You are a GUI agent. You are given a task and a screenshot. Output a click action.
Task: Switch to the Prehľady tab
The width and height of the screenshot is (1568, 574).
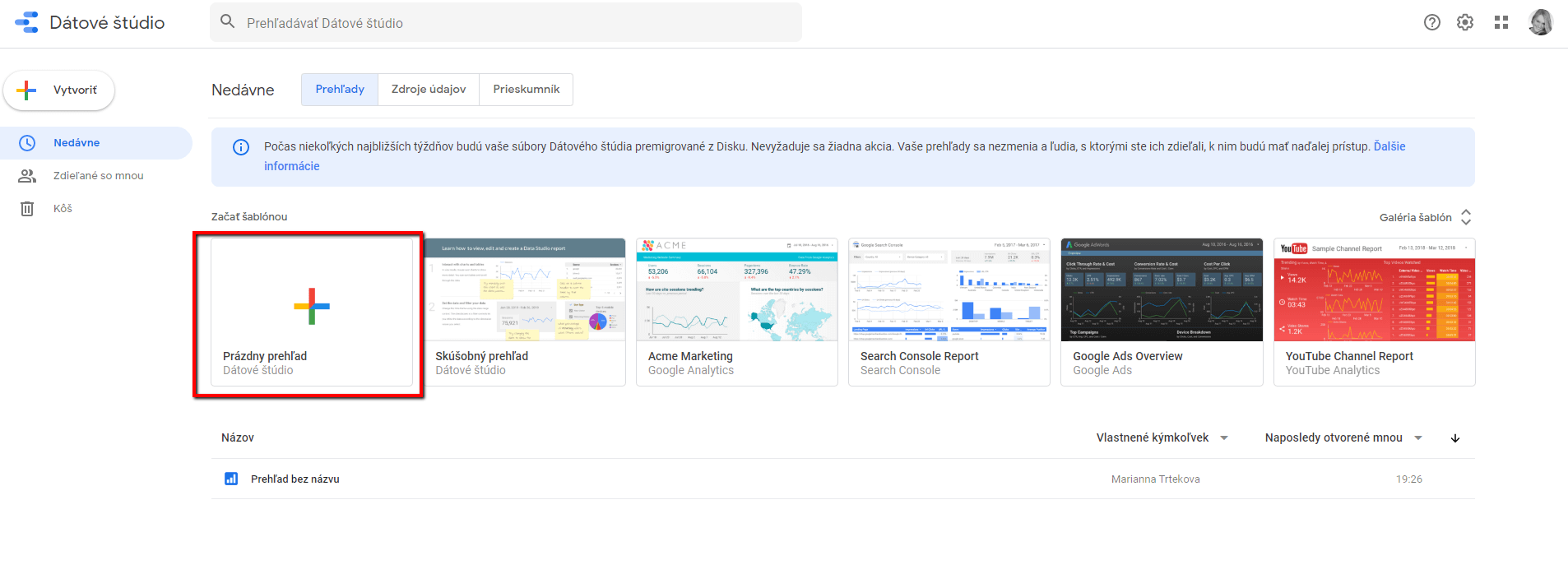[340, 90]
